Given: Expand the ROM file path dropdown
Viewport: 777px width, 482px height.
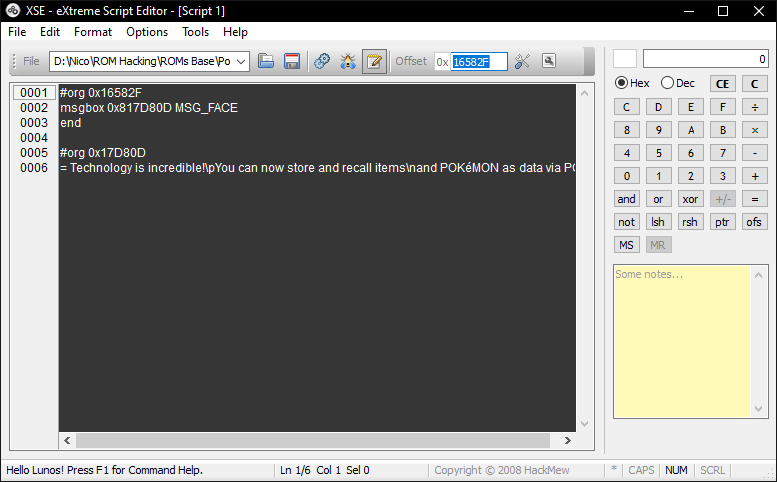Looking at the screenshot, I should pos(241,61).
